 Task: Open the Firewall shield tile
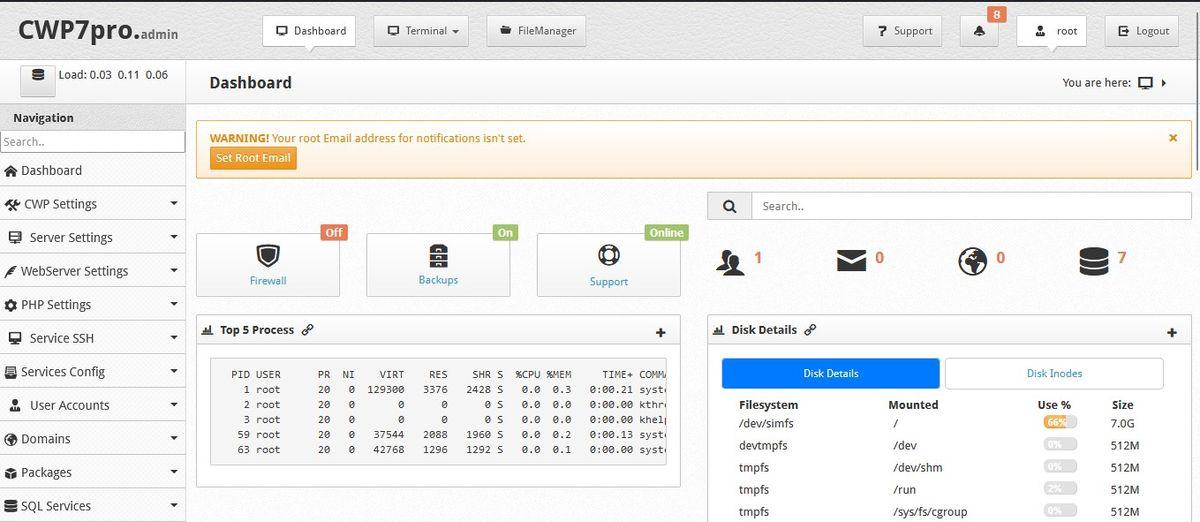click(268, 265)
